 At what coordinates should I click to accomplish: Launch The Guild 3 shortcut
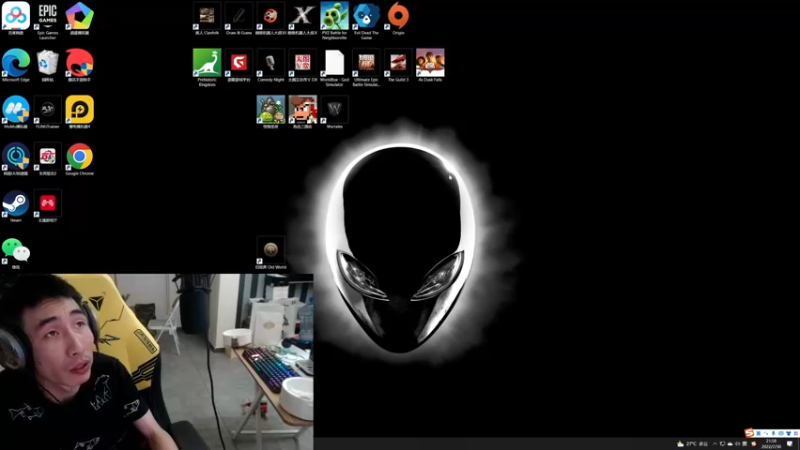tap(398, 63)
